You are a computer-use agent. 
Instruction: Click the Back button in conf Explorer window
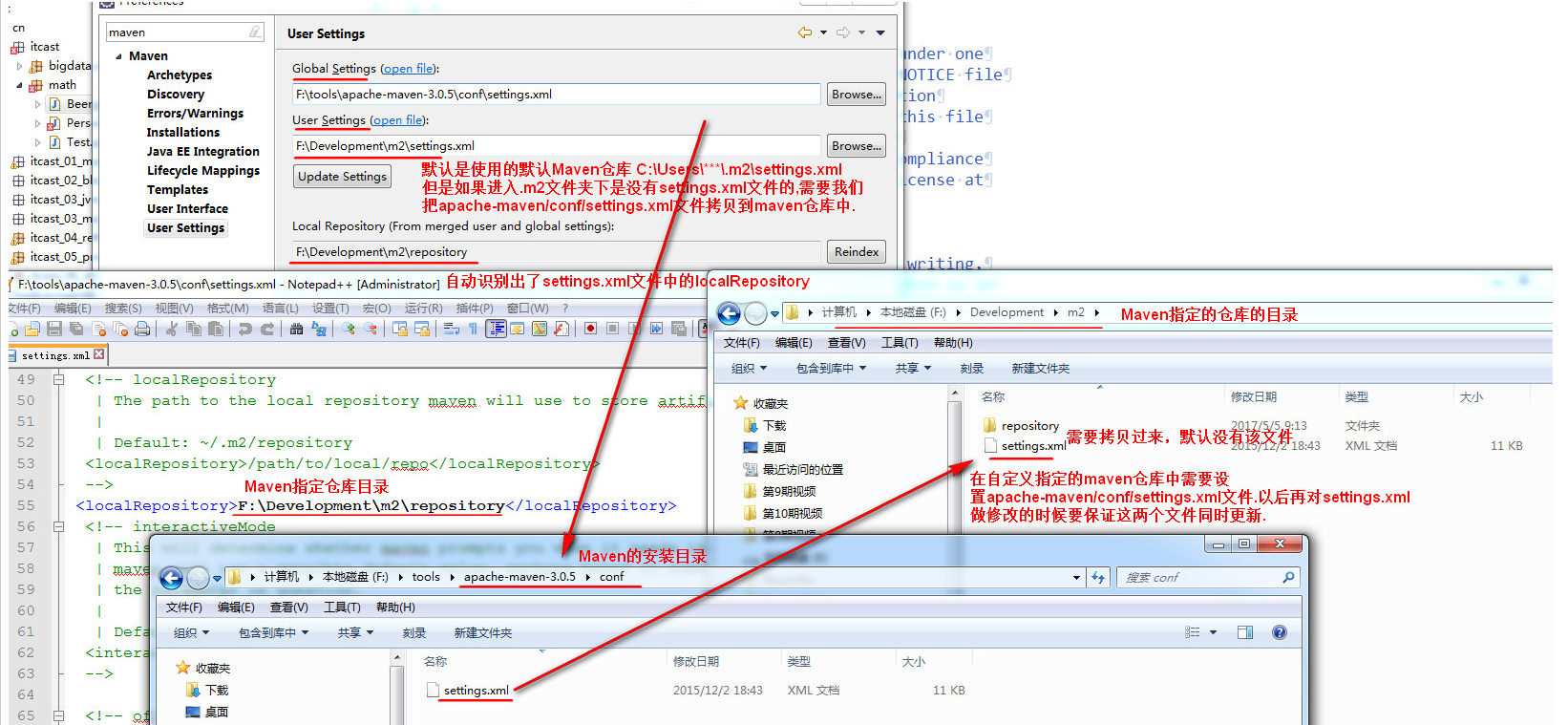pos(171,578)
